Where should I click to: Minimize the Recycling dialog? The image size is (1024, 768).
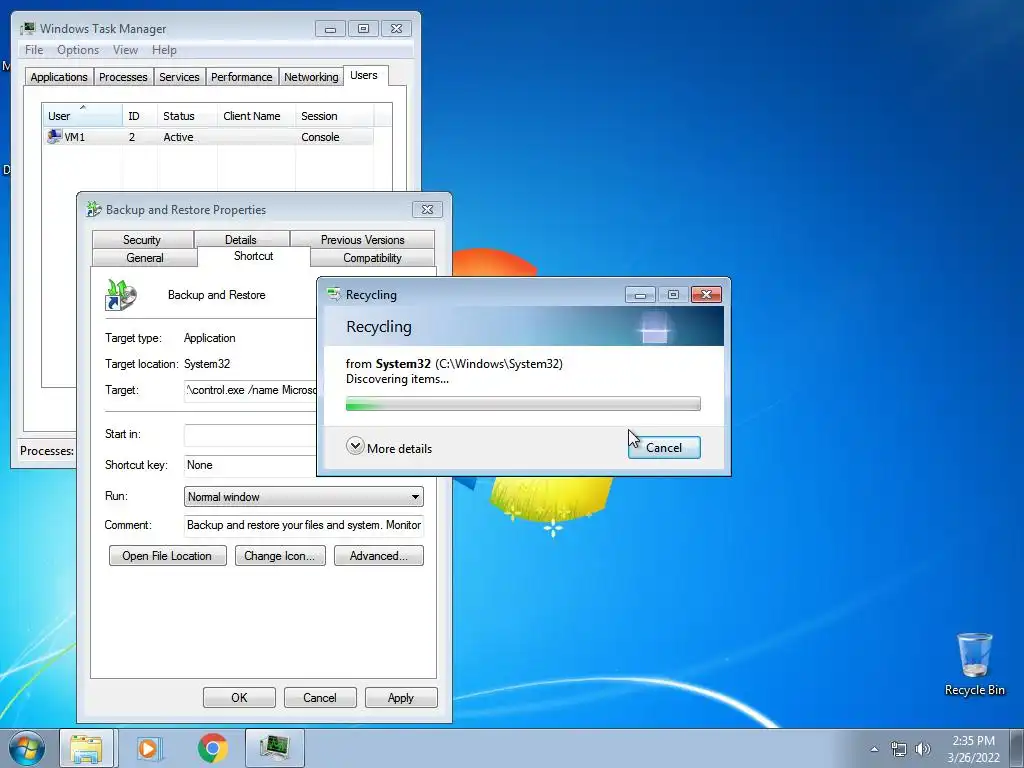[x=640, y=295]
